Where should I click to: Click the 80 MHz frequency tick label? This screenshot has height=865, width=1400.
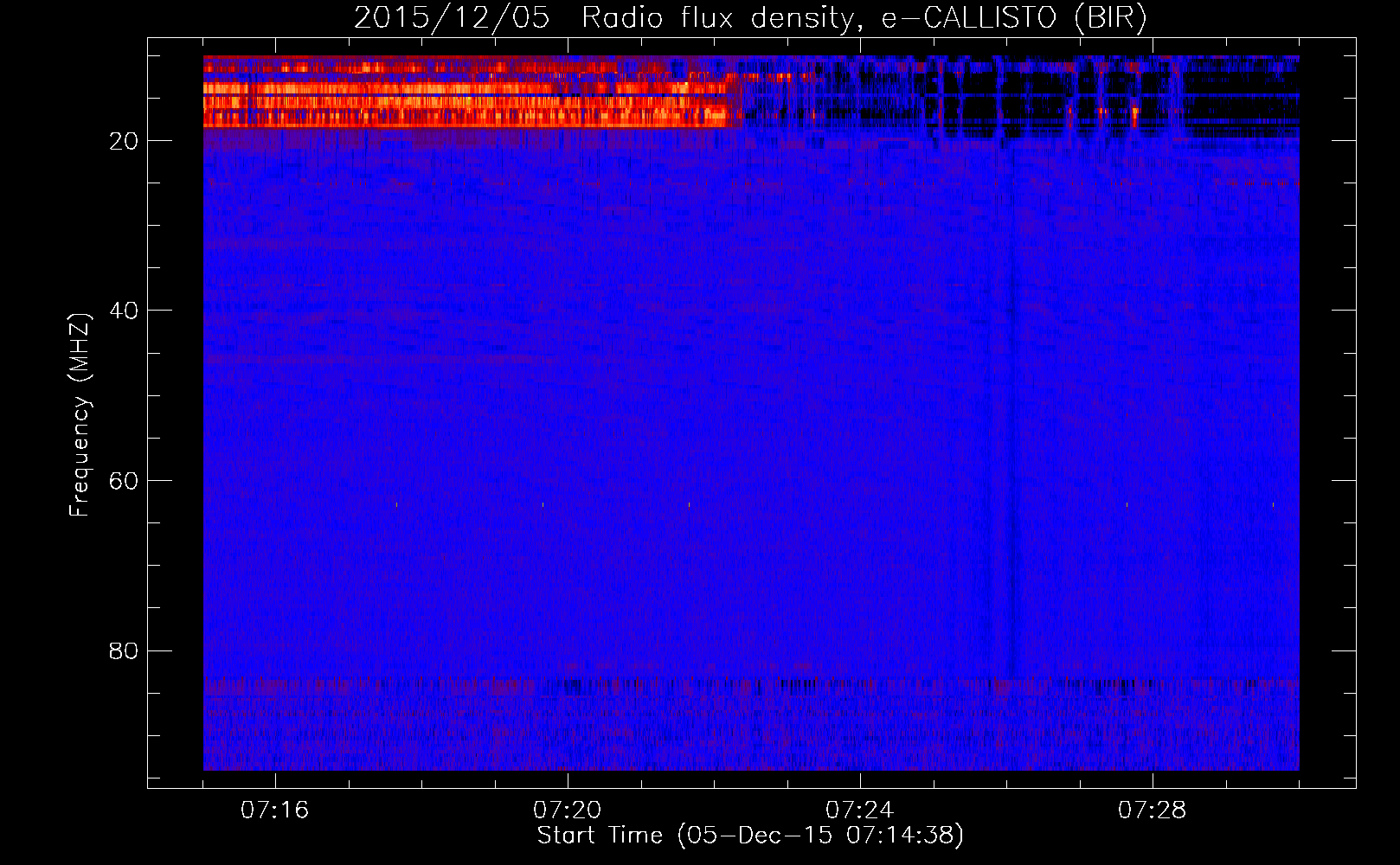point(124,651)
